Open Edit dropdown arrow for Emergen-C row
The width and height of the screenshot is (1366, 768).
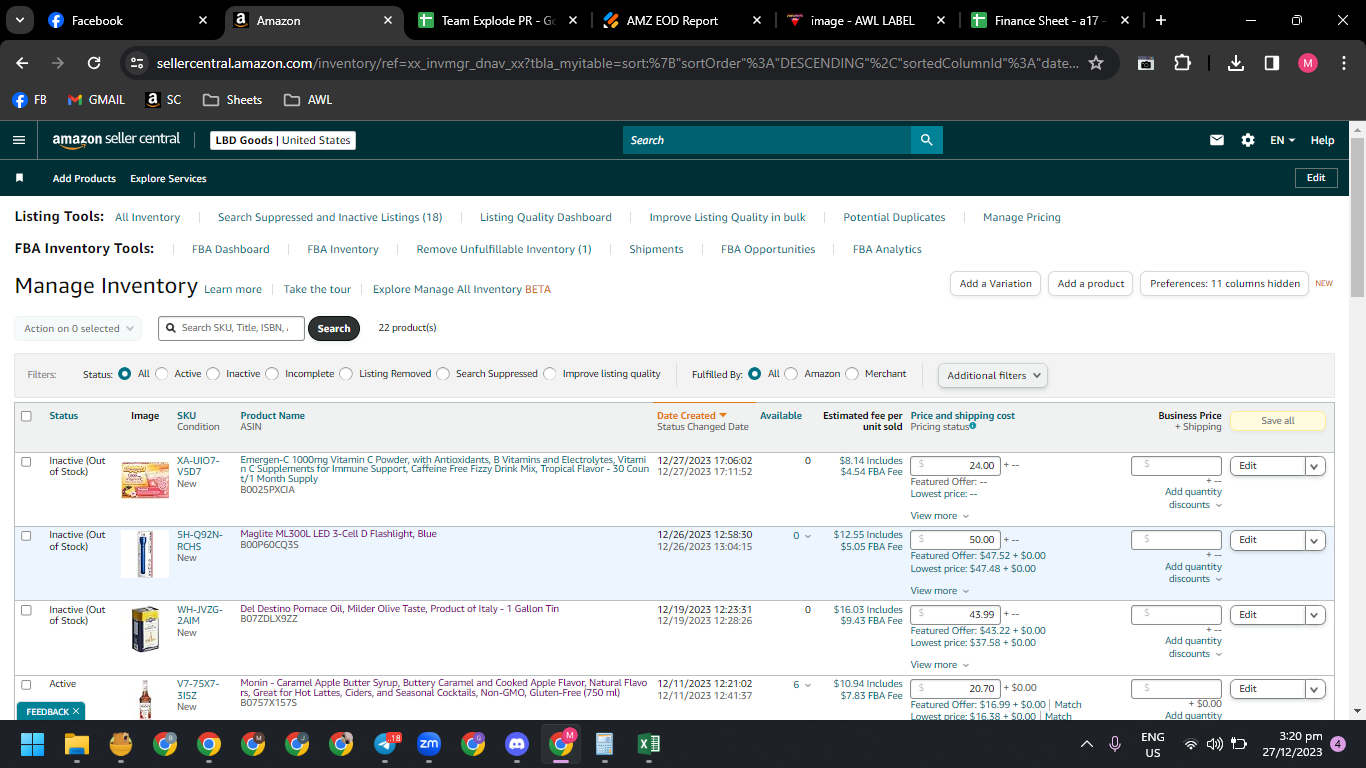click(x=1316, y=466)
